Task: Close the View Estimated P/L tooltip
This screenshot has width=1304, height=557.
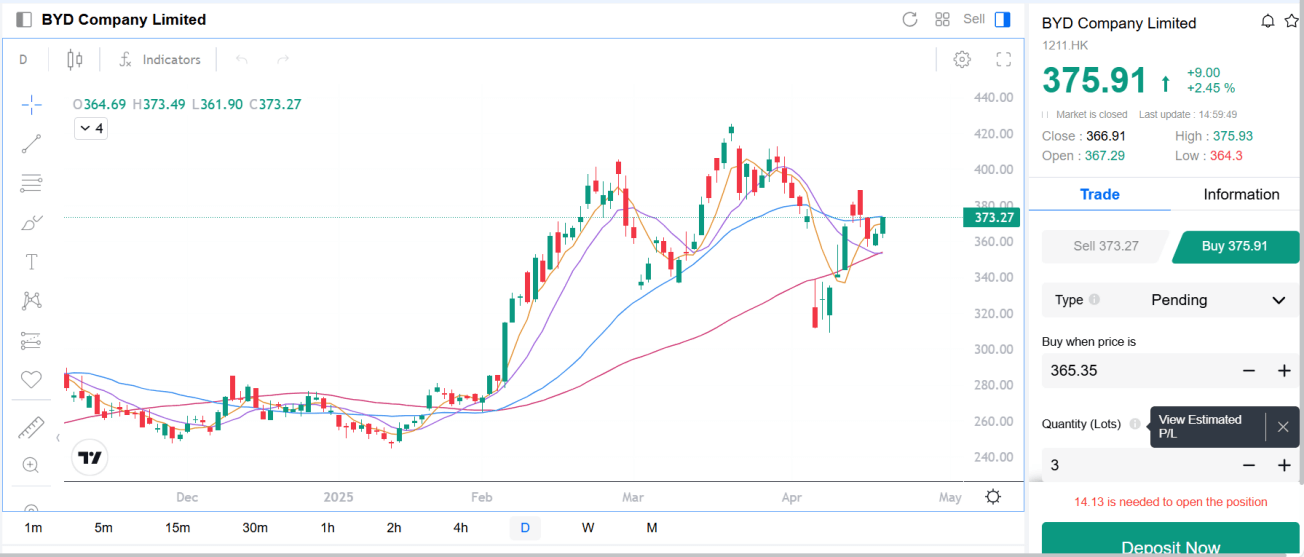Action: [1283, 427]
